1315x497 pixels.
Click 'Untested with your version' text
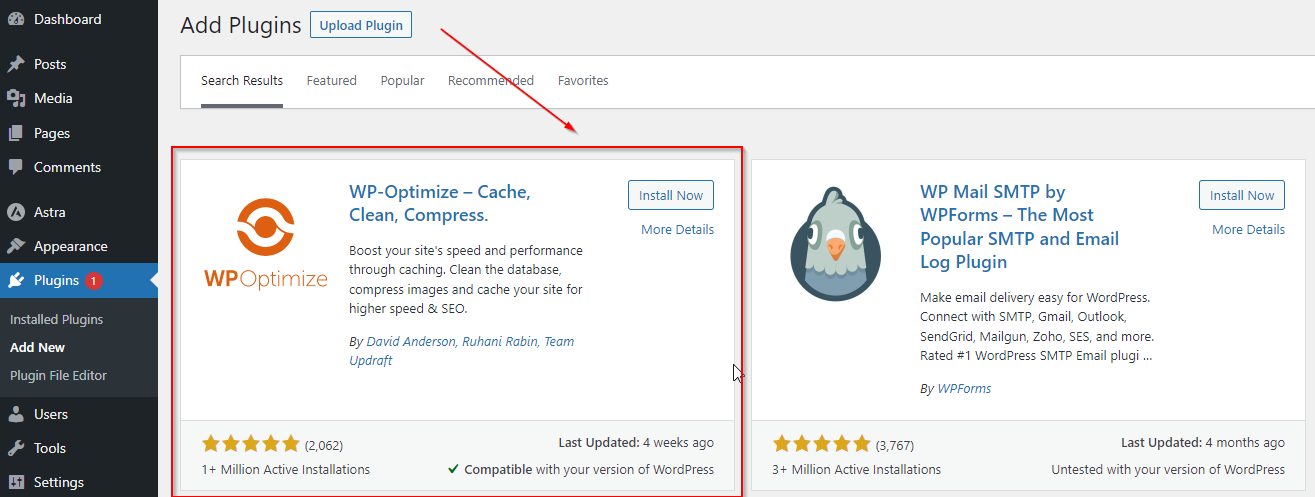(1168, 469)
